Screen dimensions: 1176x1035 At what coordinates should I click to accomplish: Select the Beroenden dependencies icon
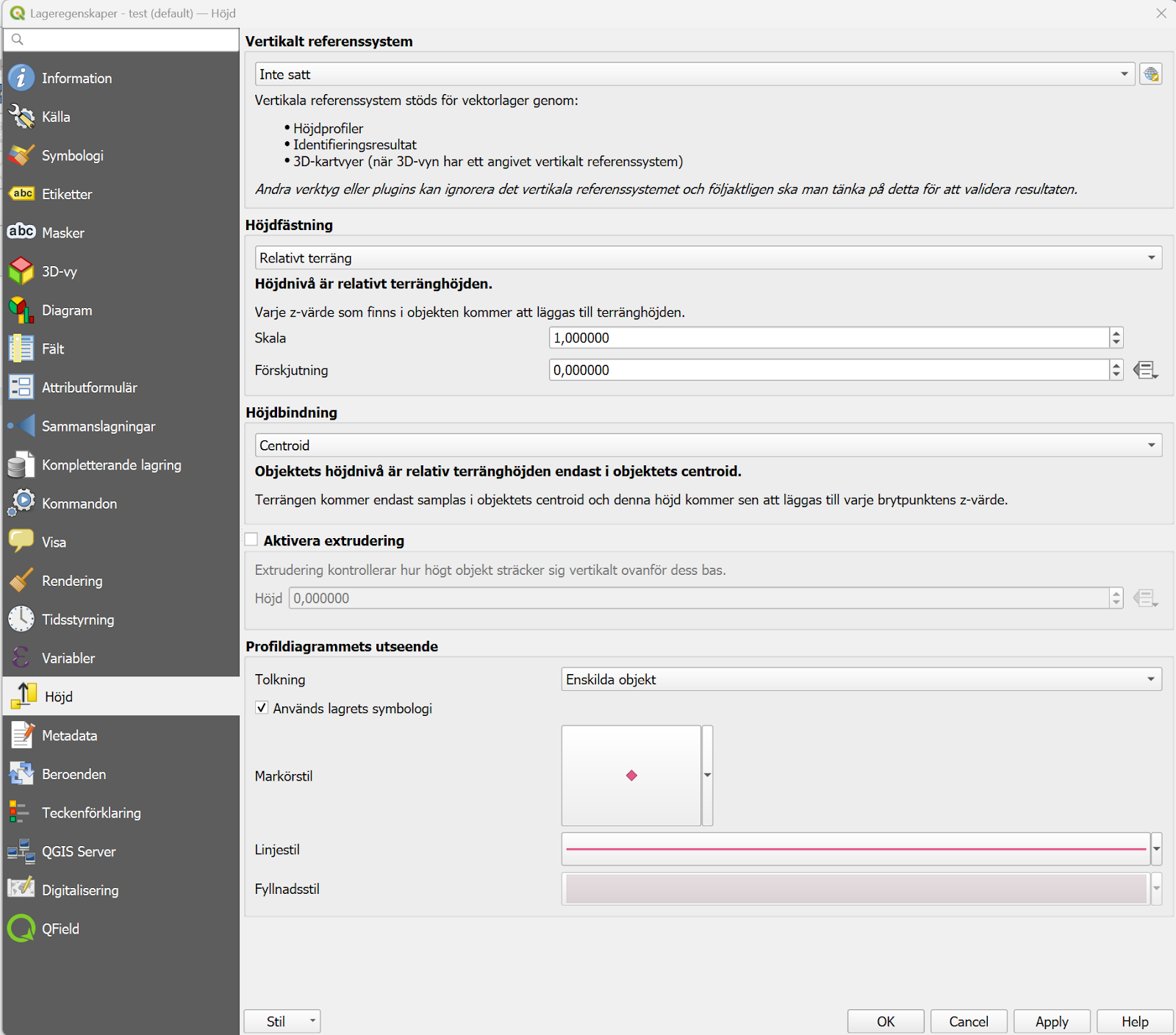[x=21, y=774]
